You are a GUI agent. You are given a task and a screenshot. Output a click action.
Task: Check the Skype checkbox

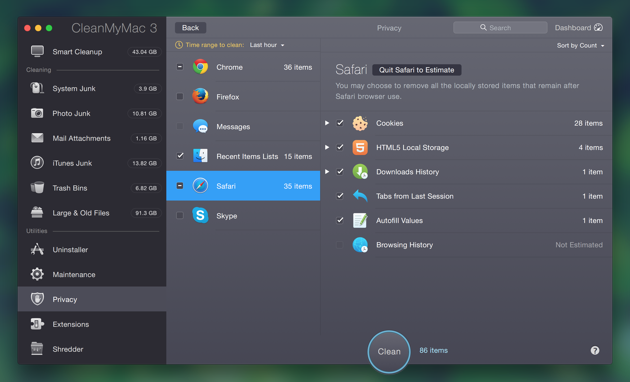(x=180, y=215)
